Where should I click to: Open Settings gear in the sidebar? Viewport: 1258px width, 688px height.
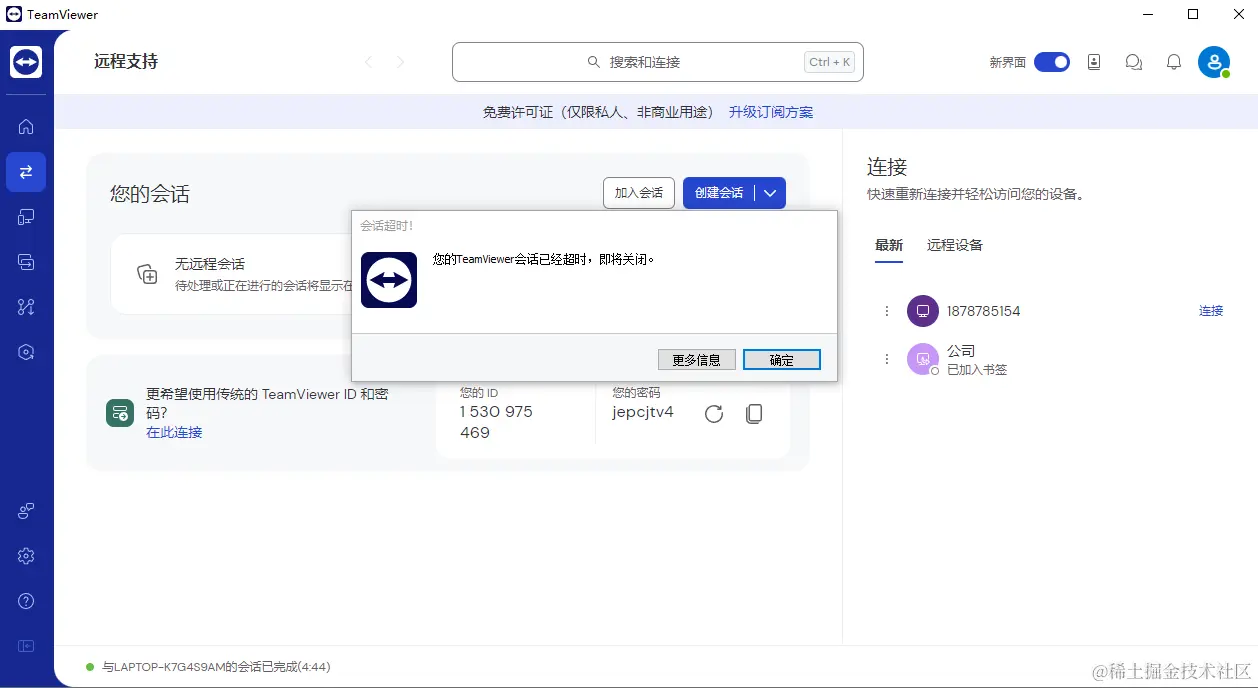point(26,556)
